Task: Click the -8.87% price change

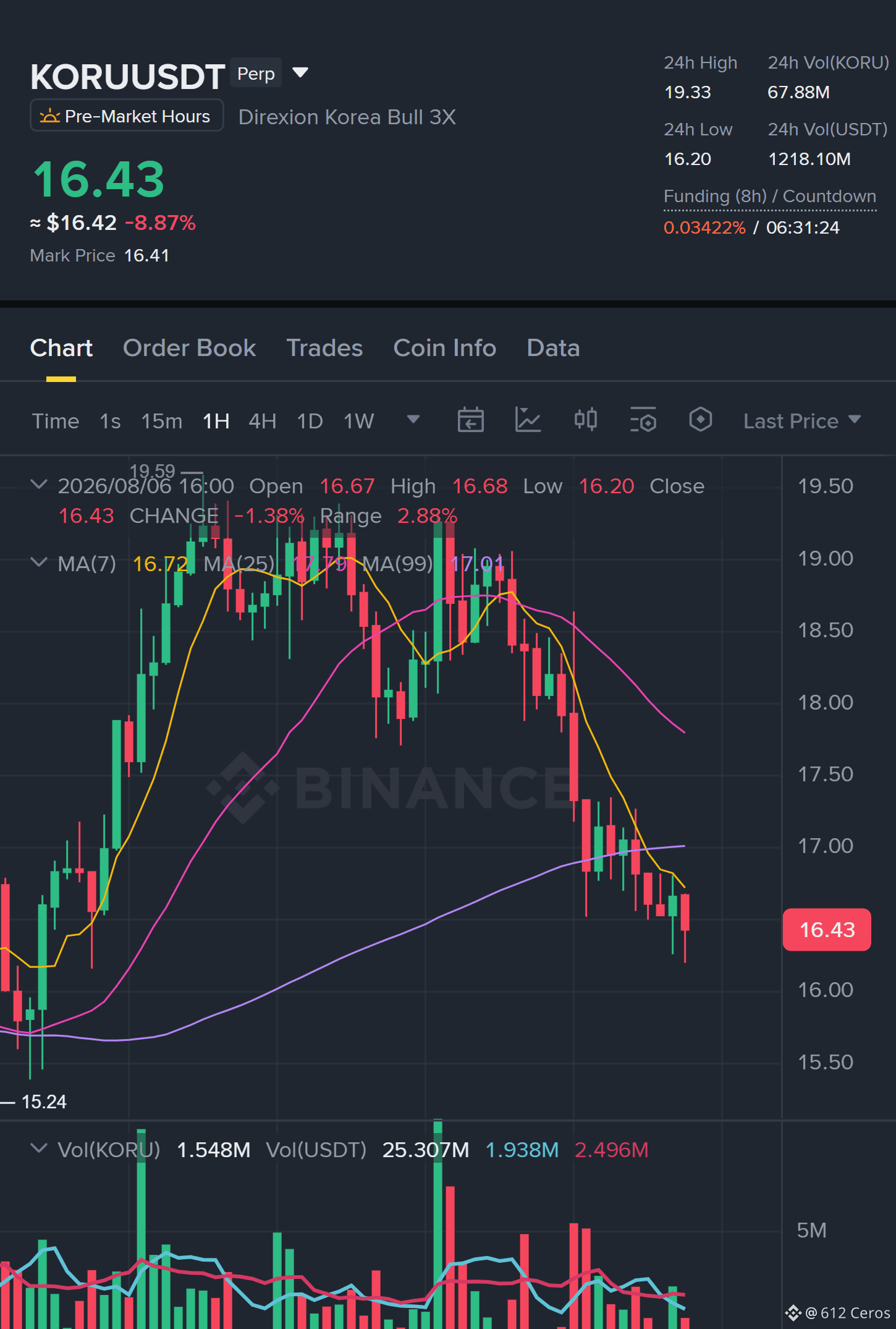Action: (x=161, y=223)
